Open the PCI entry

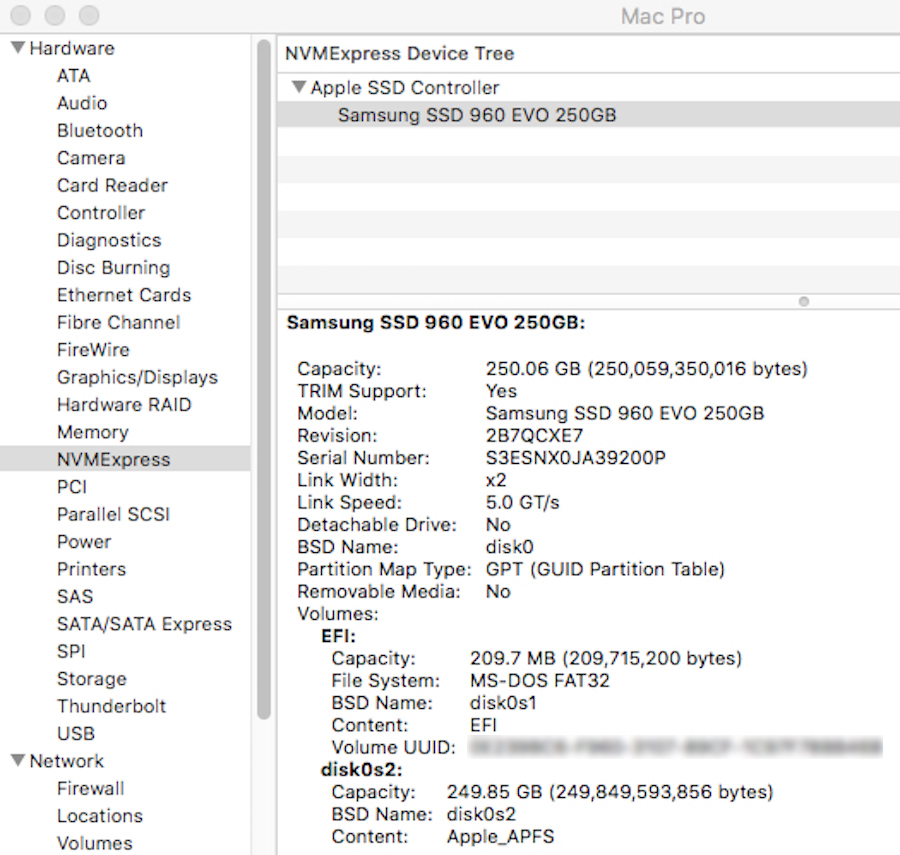coord(72,487)
